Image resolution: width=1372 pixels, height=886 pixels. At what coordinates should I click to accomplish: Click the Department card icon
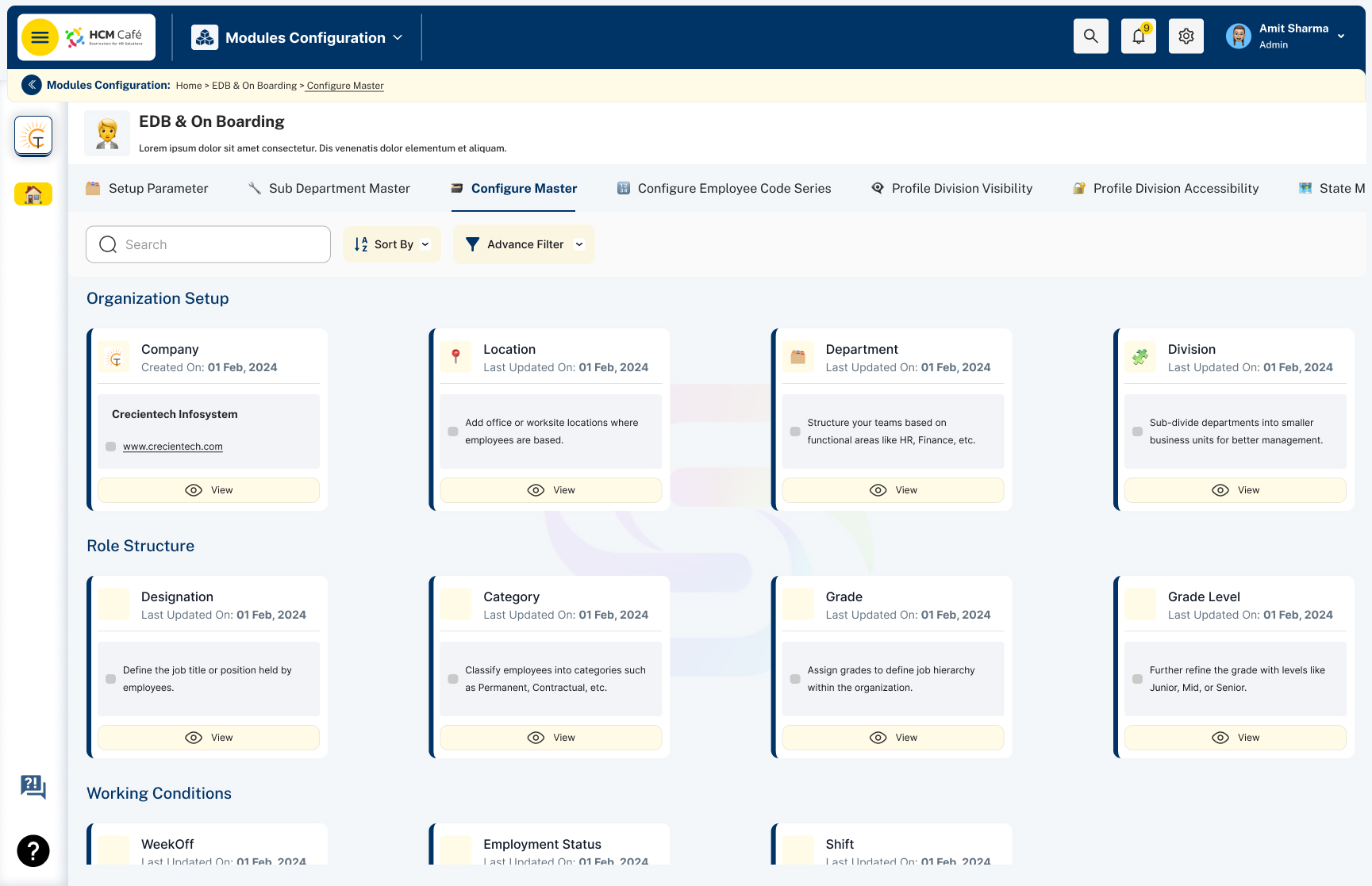tap(798, 357)
